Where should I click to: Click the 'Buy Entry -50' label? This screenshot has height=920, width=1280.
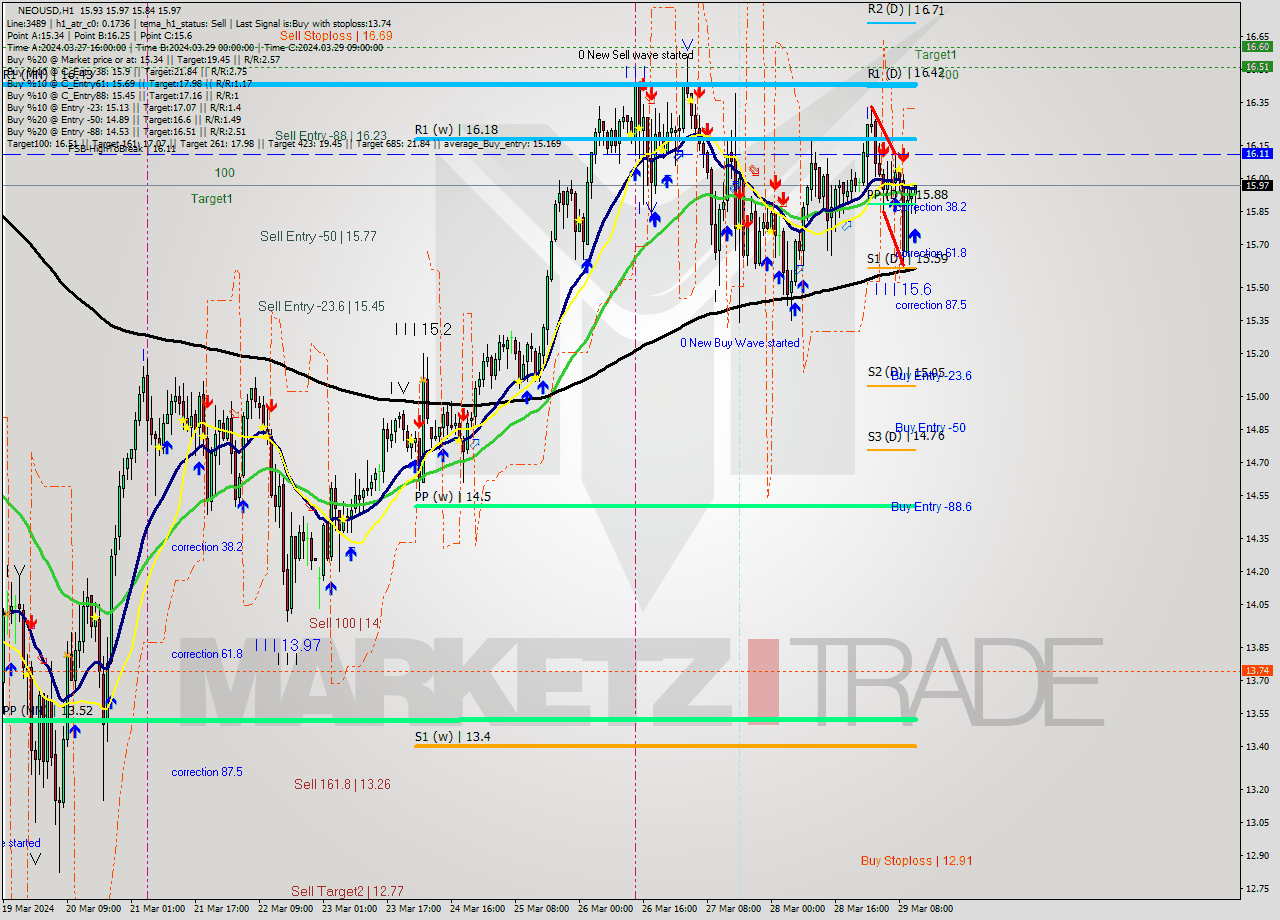pos(930,428)
